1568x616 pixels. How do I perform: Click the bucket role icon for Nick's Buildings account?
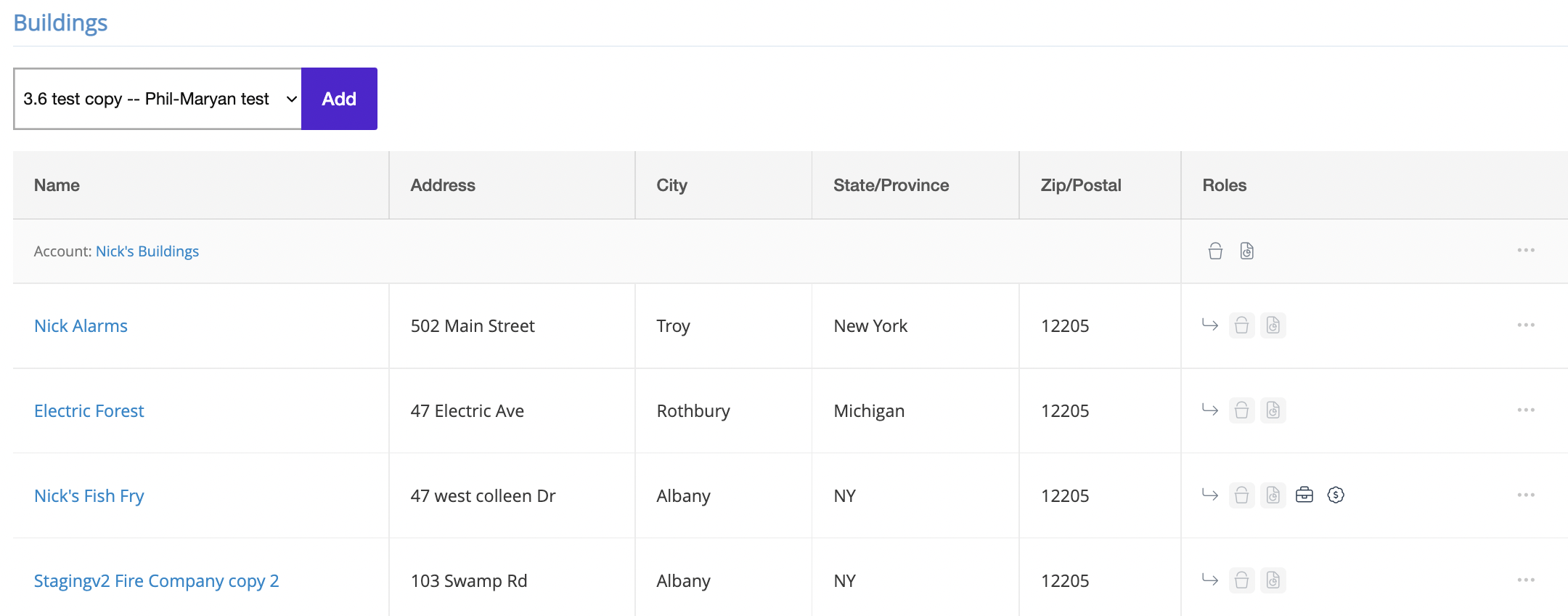pos(1215,251)
